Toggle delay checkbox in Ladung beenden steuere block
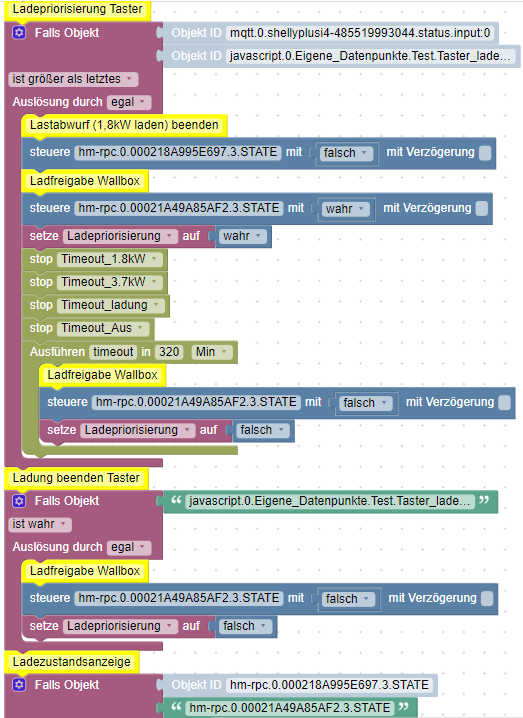Viewport: 523px width, 718px height. pyautogui.click(x=487, y=598)
